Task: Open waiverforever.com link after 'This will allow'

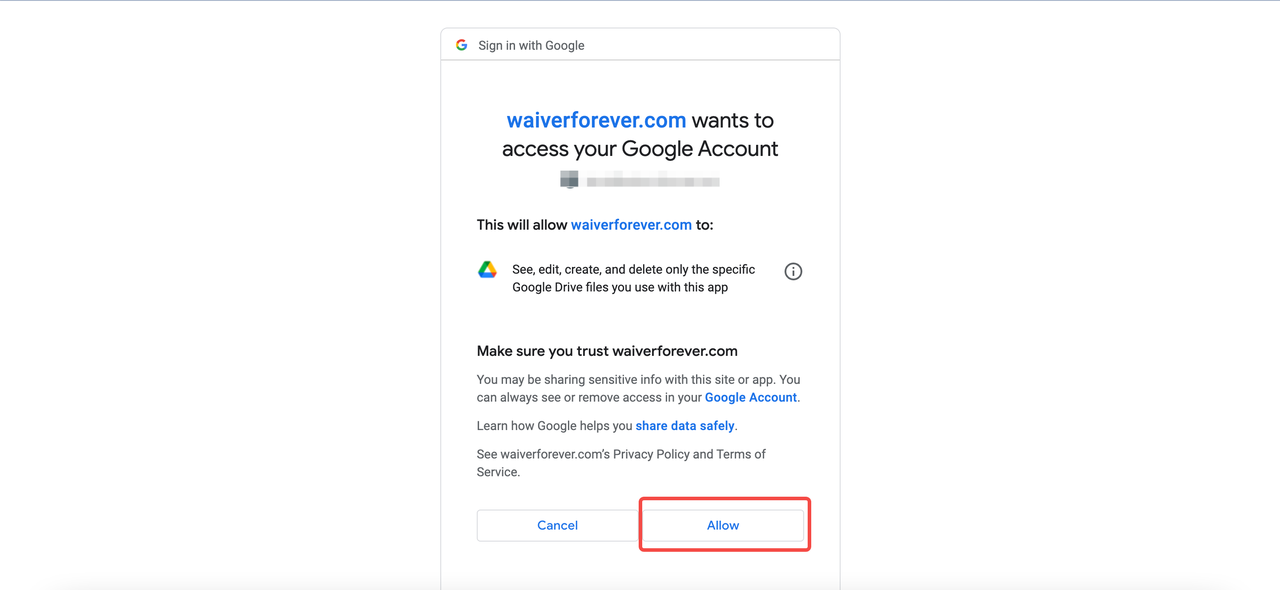Action: [x=631, y=225]
